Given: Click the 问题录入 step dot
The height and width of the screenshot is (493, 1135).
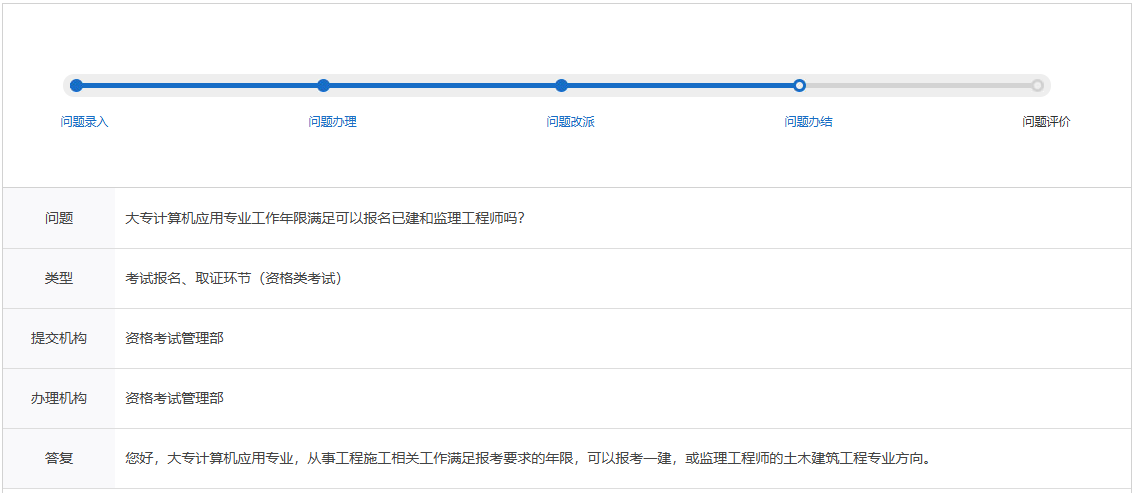Looking at the screenshot, I should click(76, 86).
